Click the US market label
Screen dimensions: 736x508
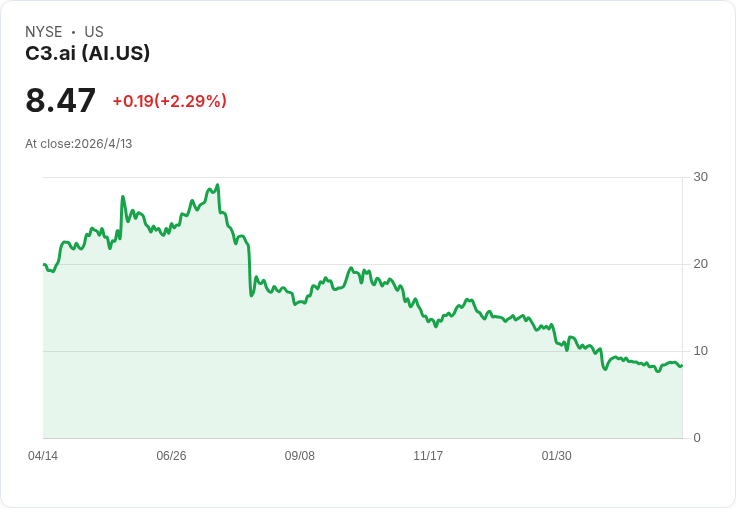point(94,32)
